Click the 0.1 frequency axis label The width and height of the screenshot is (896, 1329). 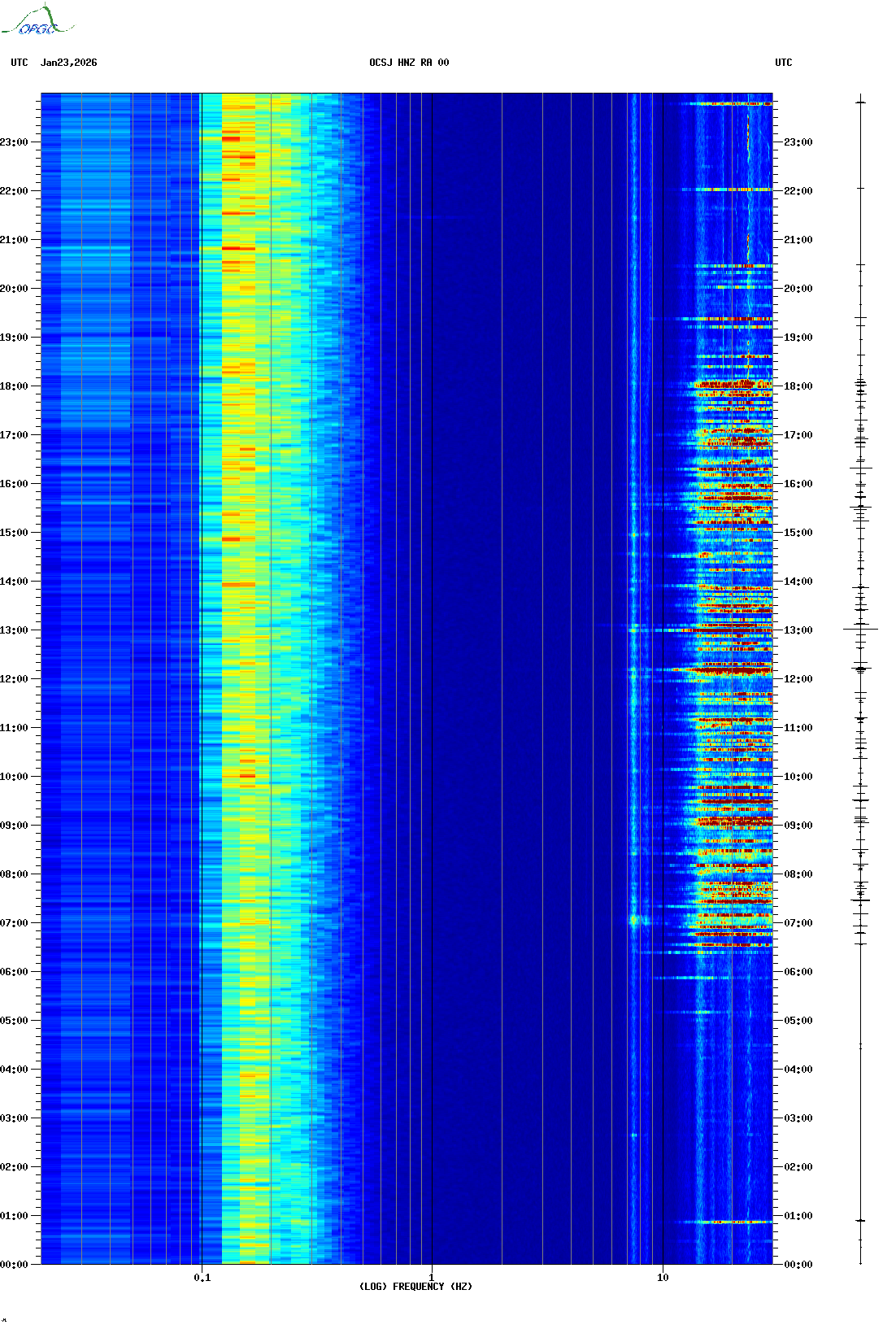[x=202, y=1278]
